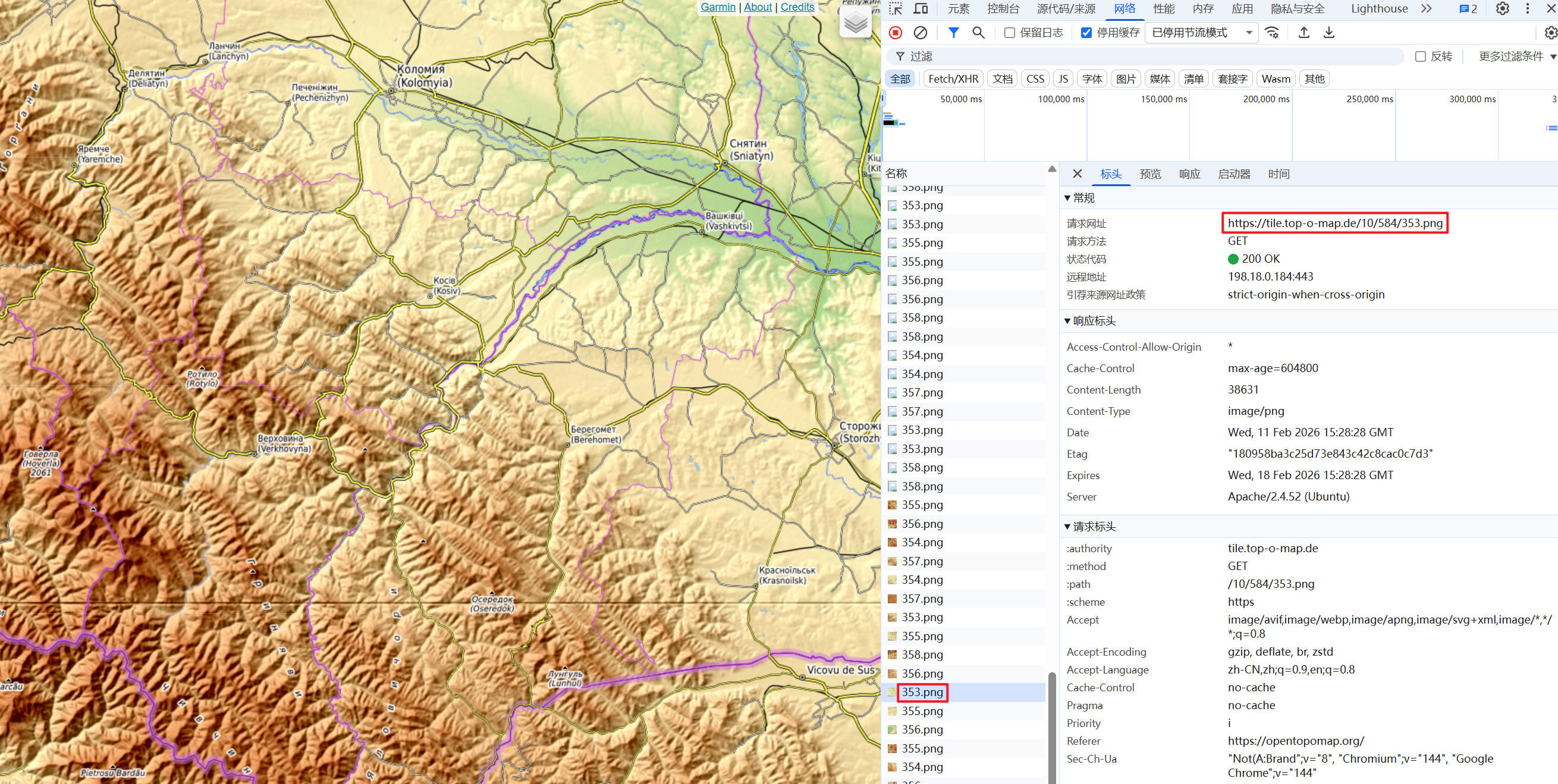
Task: Toggle the filter funnel icon
Action: (953, 33)
